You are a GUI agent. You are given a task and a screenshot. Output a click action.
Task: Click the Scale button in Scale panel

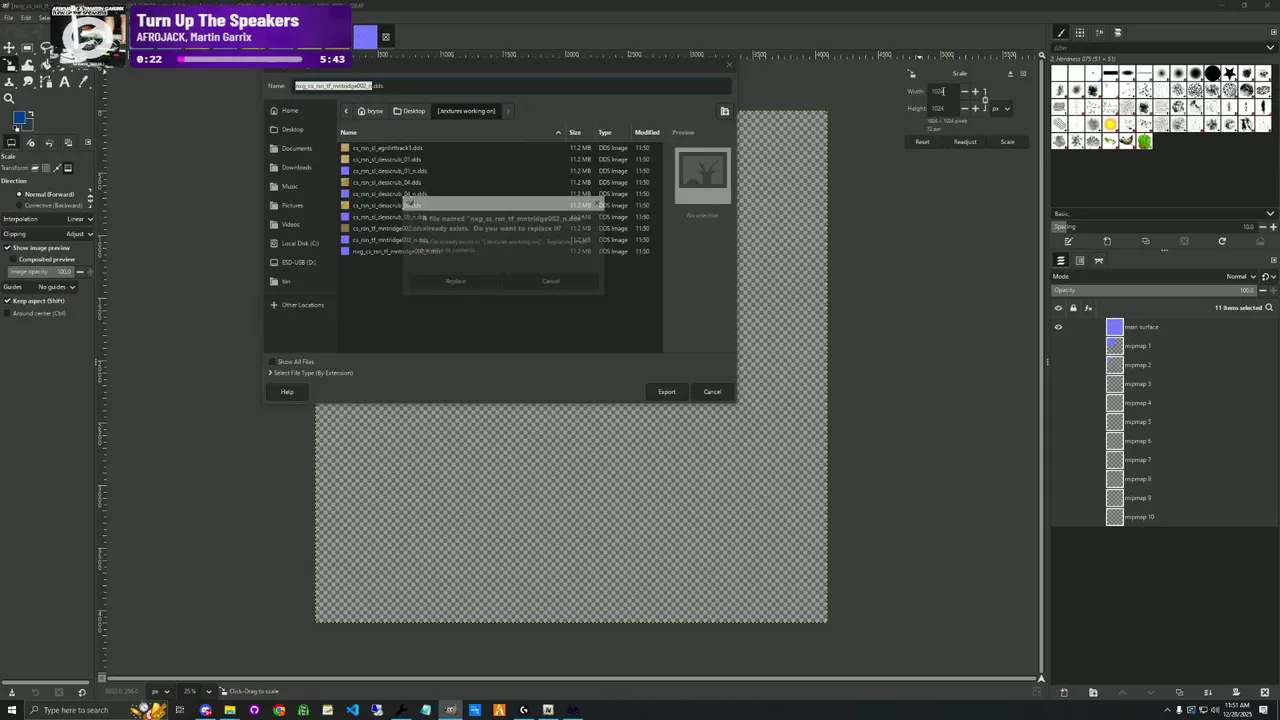tap(1007, 142)
